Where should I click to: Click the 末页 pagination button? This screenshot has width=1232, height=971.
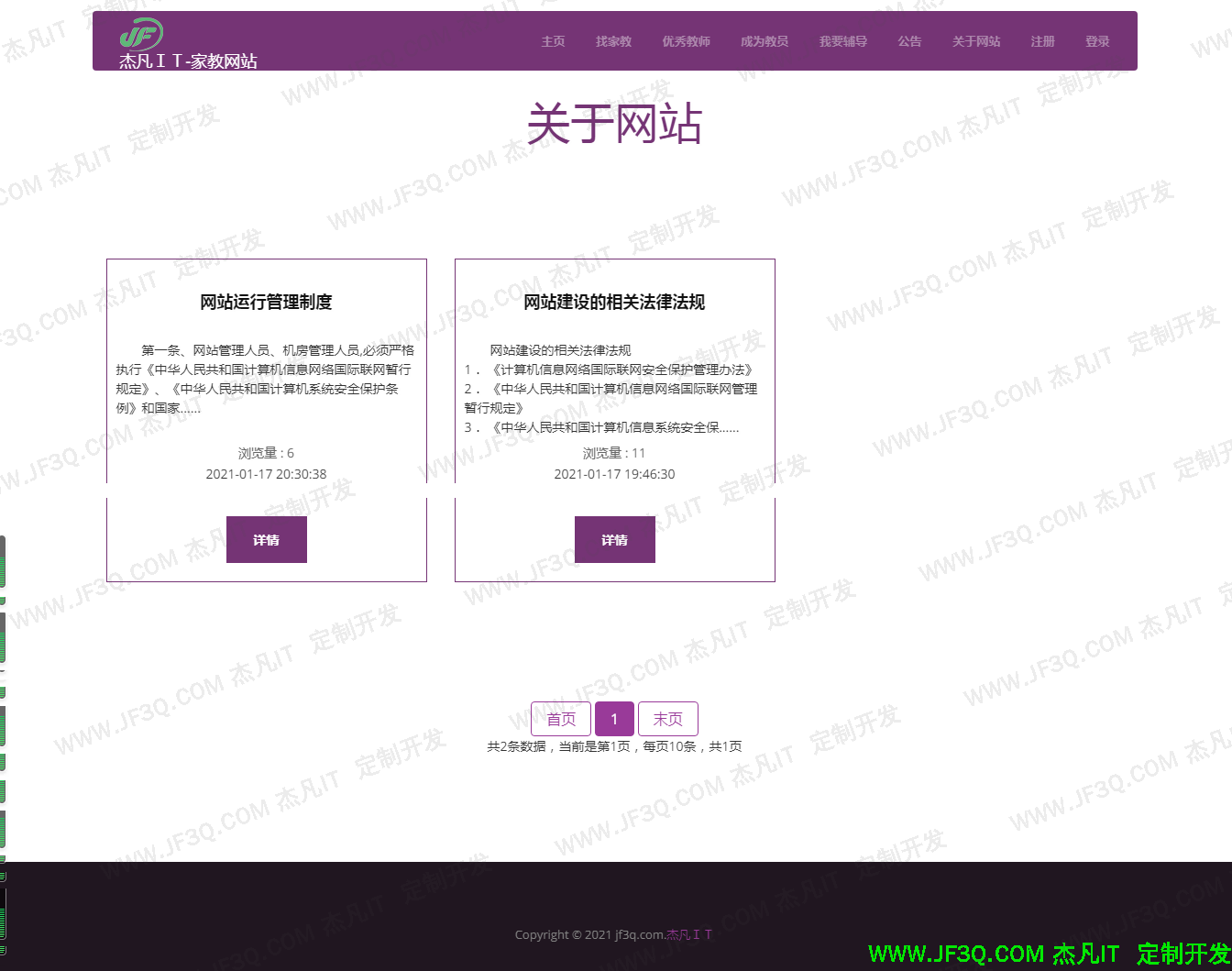[x=668, y=718]
